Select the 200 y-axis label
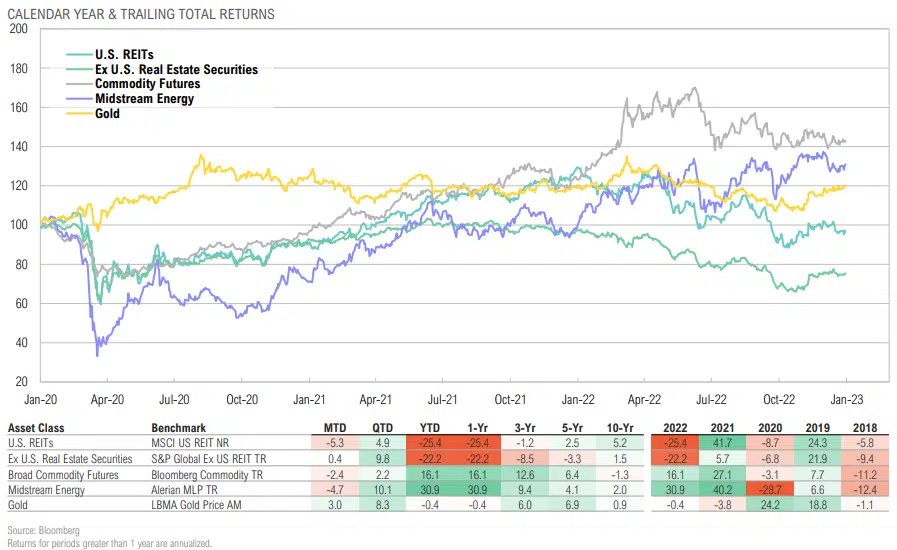The width and height of the screenshot is (897, 550). tap(19, 29)
